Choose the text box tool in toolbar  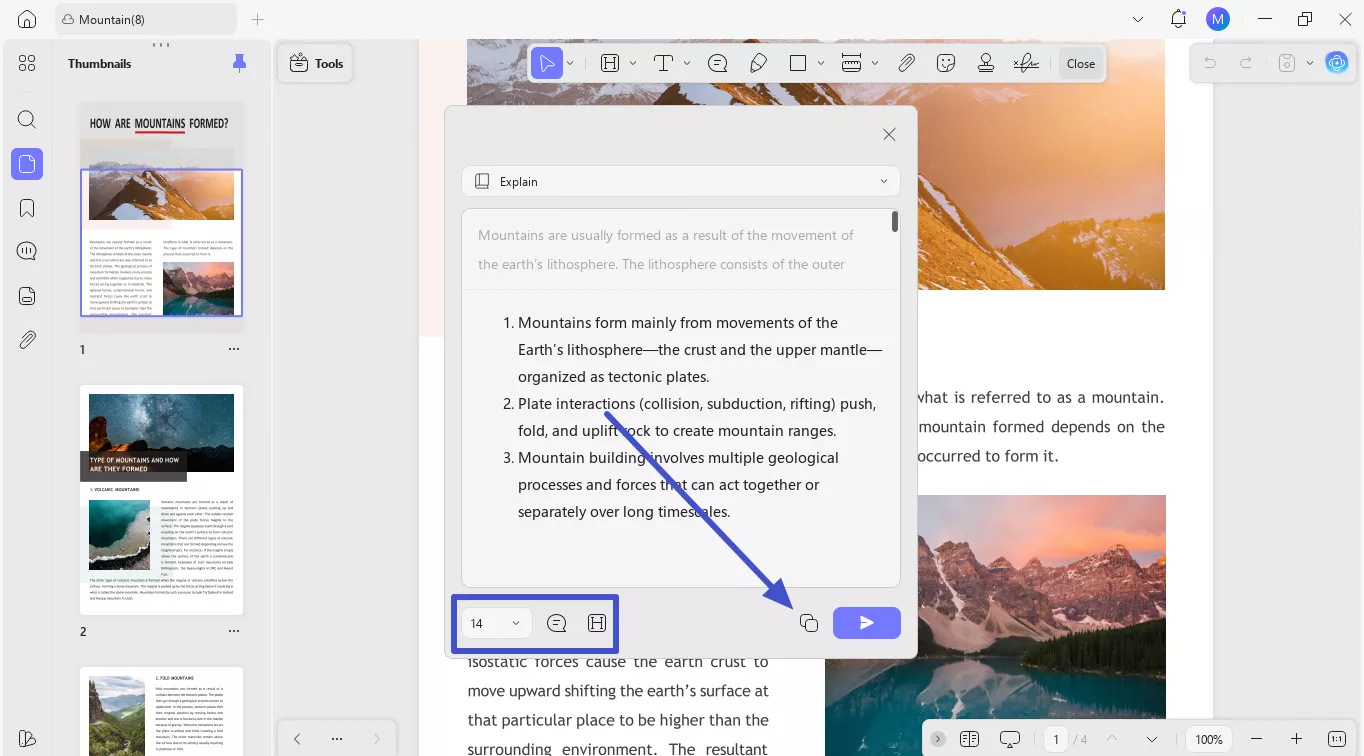tap(610, 63)
